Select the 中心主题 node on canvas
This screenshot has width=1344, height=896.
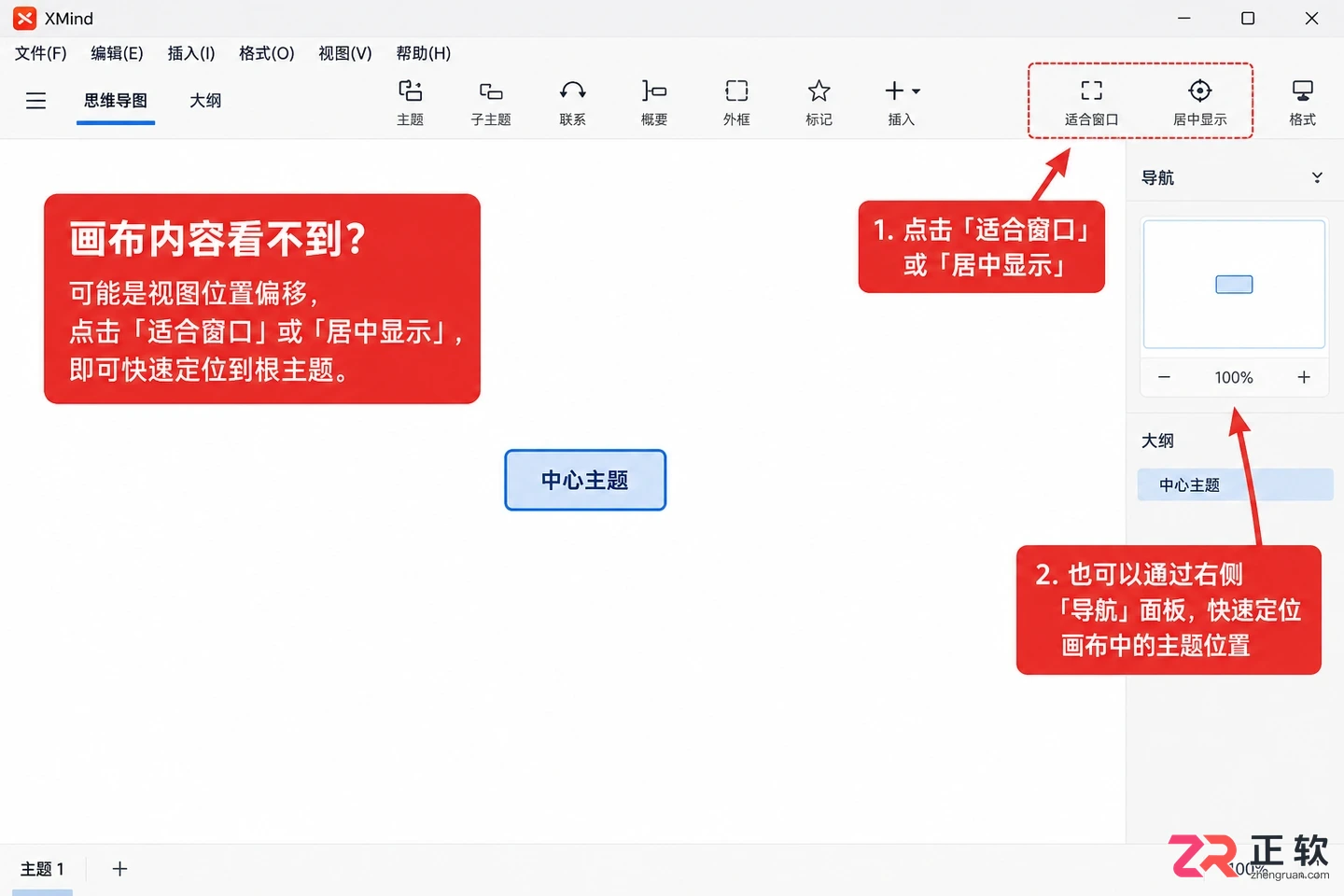585,480
